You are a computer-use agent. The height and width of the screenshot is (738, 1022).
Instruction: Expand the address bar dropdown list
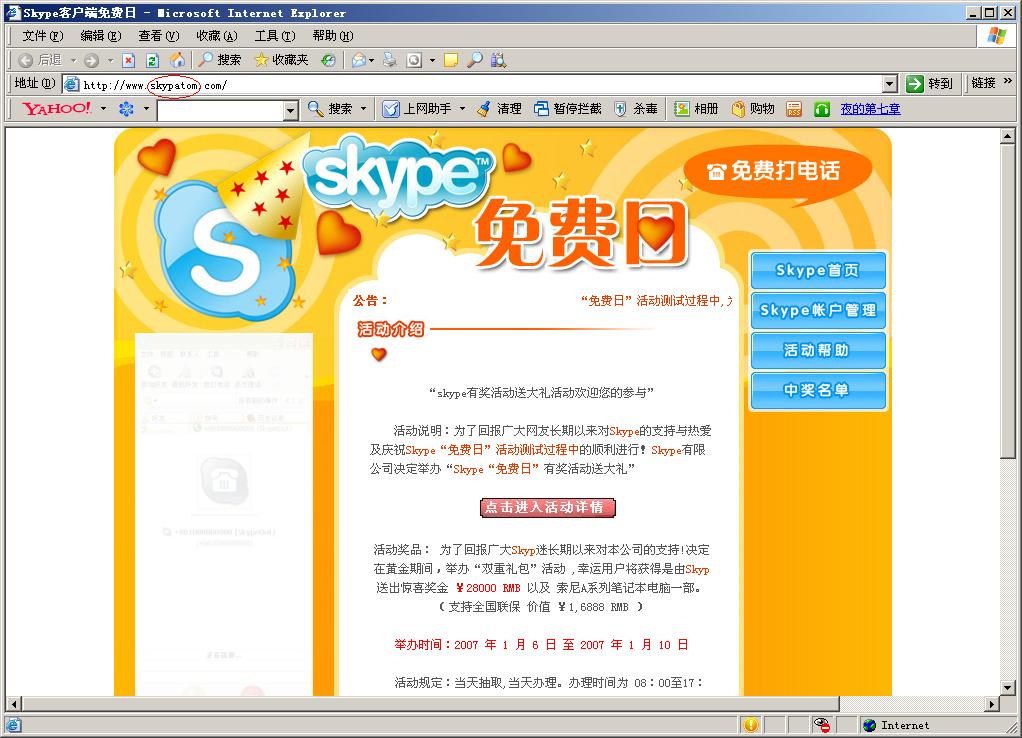[x=890, y=83]
